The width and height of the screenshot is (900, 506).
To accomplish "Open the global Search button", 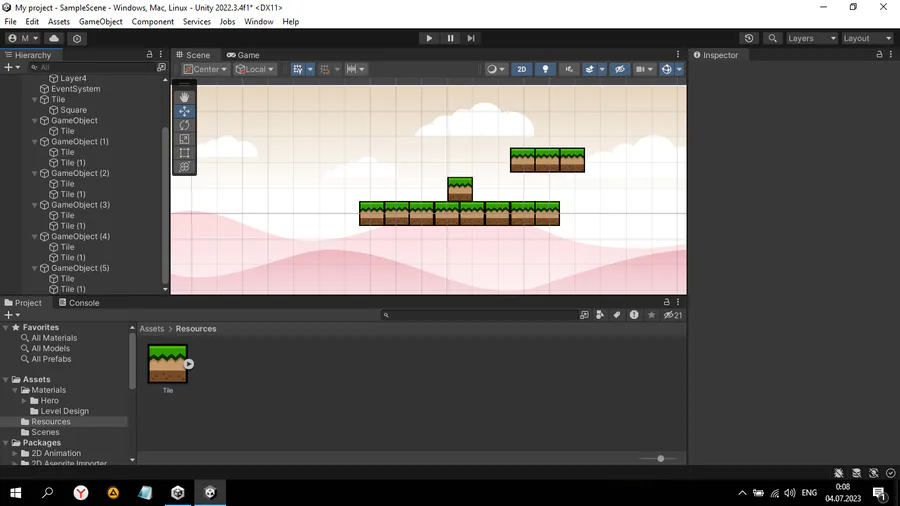I will click(773, 38).
